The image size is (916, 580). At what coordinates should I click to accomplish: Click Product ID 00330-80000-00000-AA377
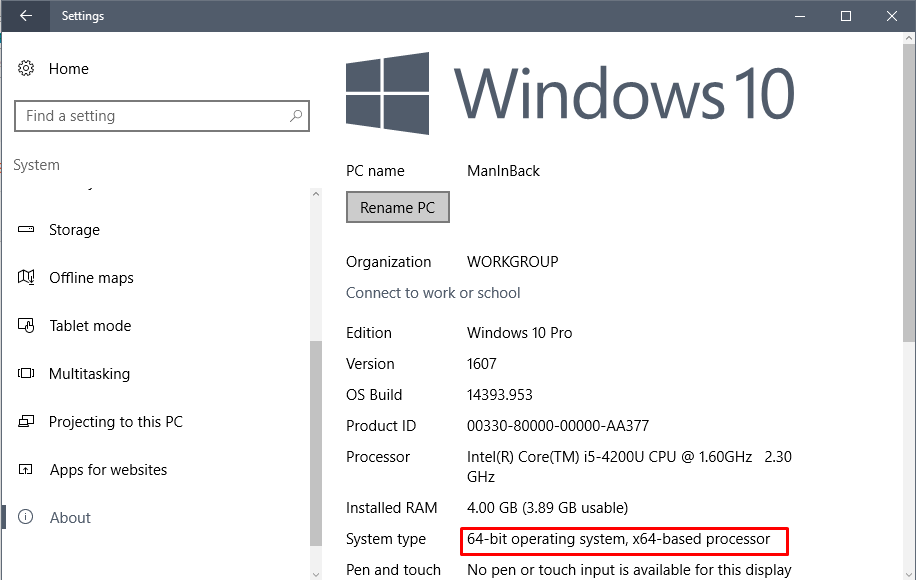point(558,426)
